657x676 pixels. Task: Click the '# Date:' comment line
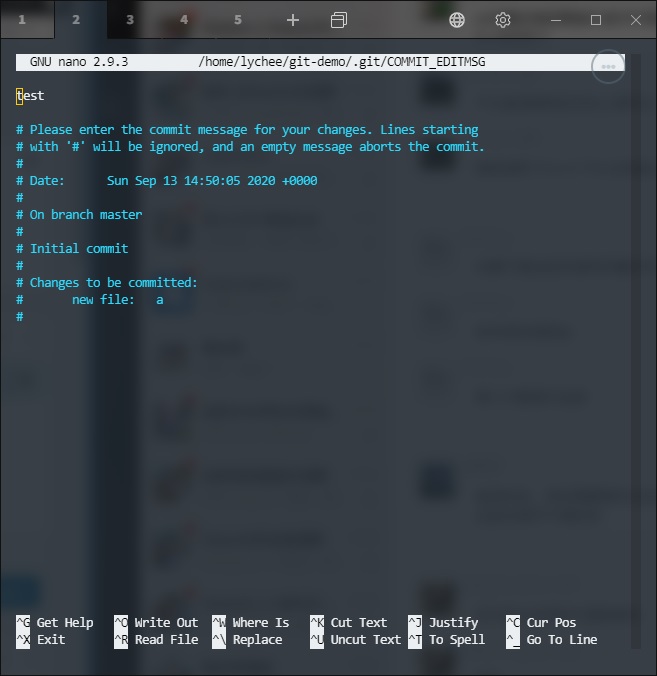tap(167, 181)
